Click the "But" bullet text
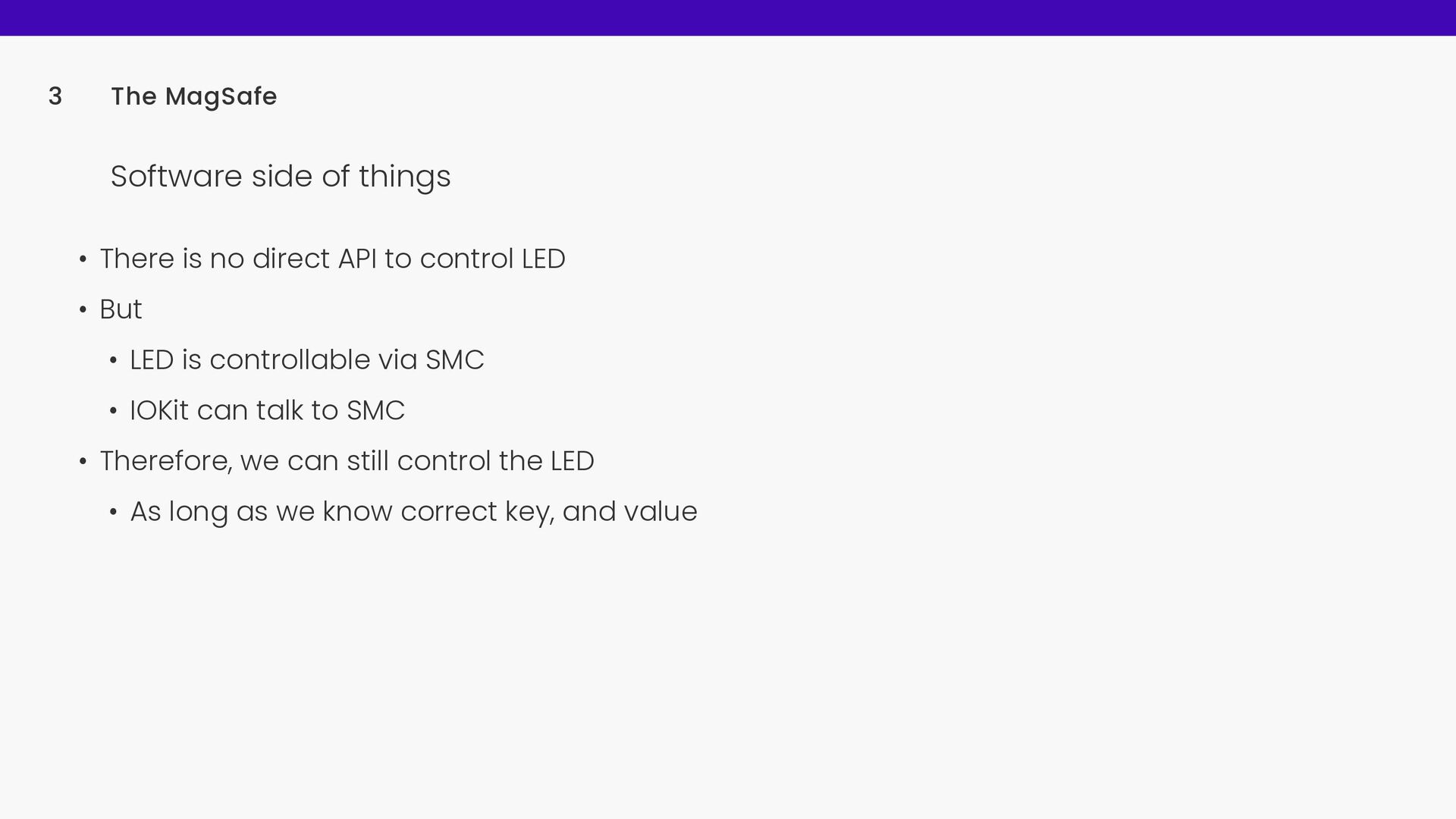 [121, 309]
